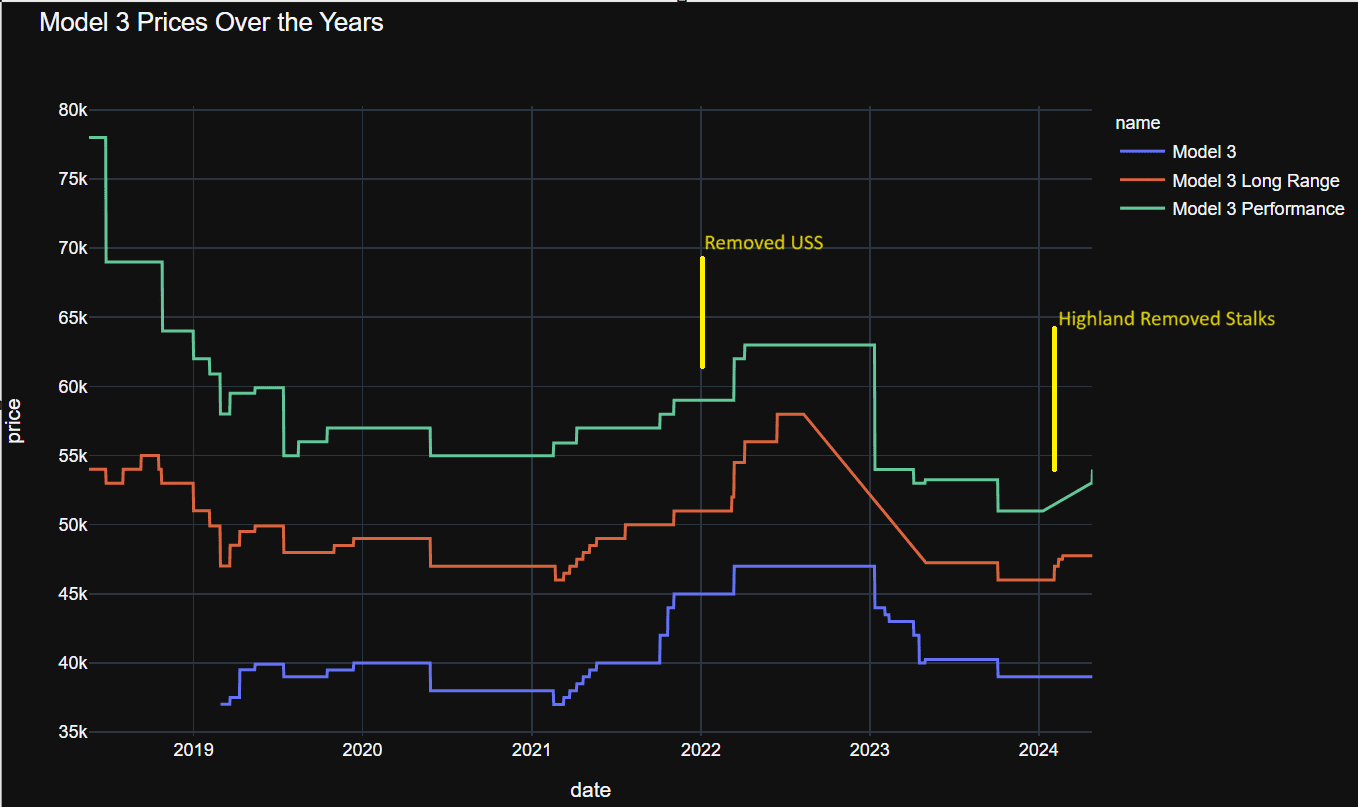
Task: Click the x-axis title "date"
Action: (590, 790)
